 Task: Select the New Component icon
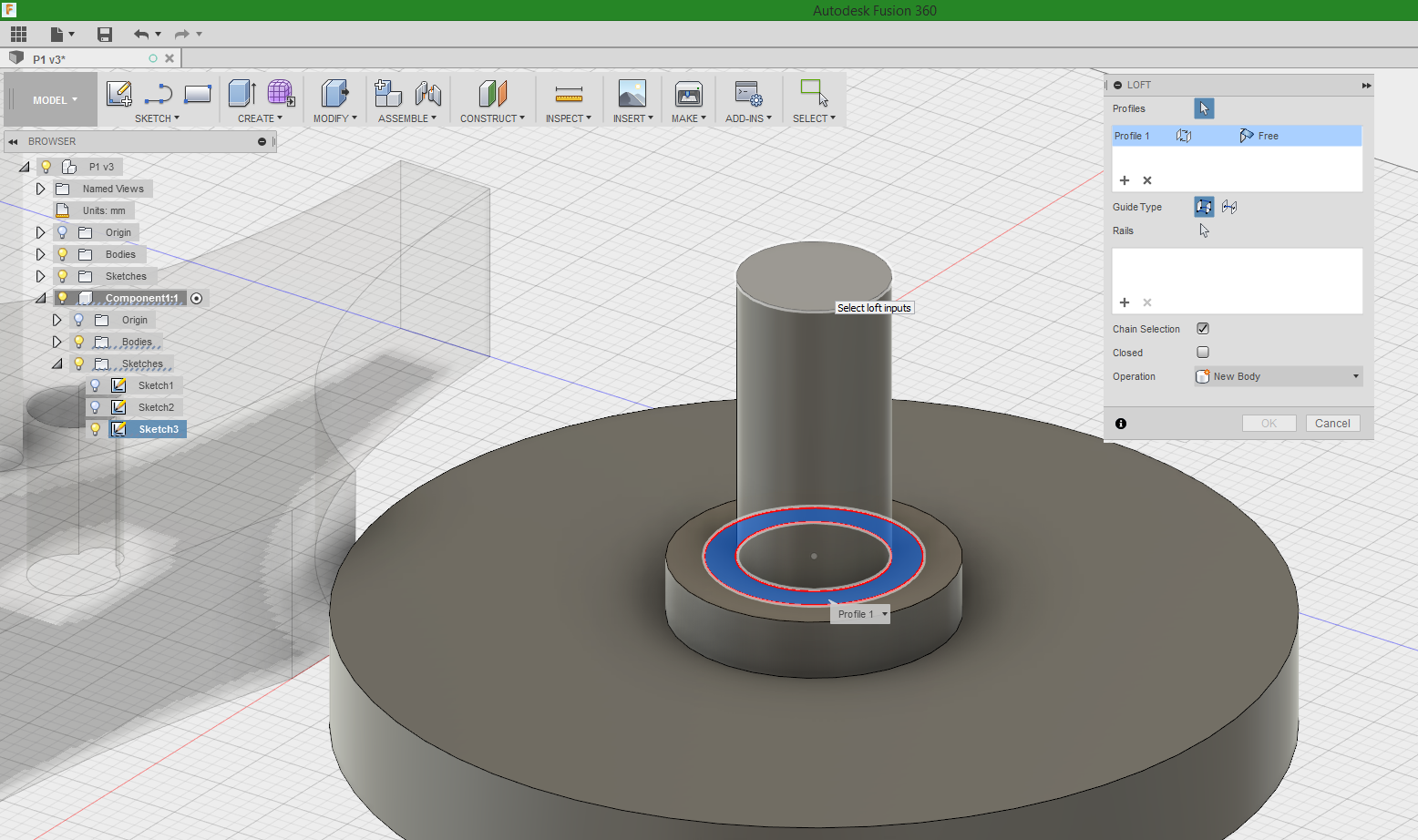tap(388, 93)
